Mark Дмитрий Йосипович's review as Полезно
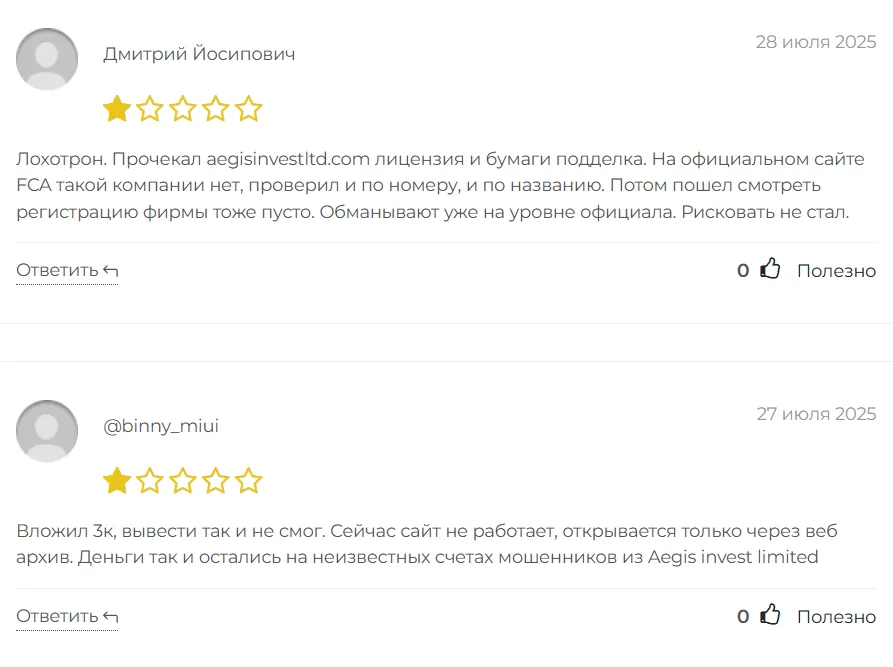This screenshot has width=893, height=667. 836,271
